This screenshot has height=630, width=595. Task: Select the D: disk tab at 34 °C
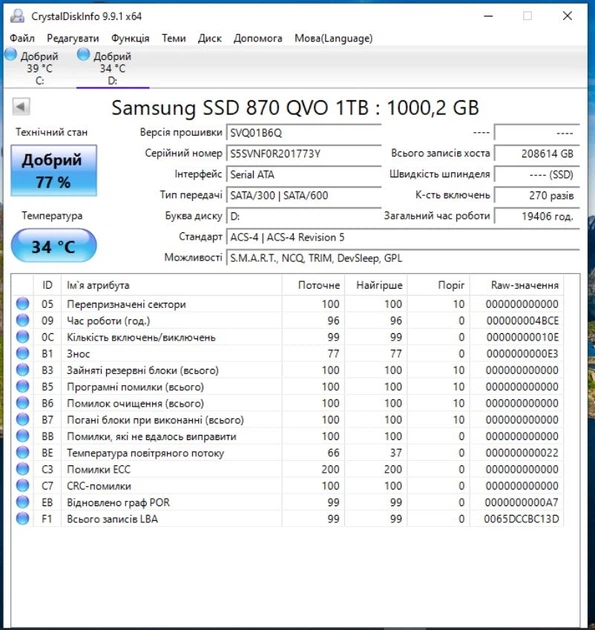(113, 68)
